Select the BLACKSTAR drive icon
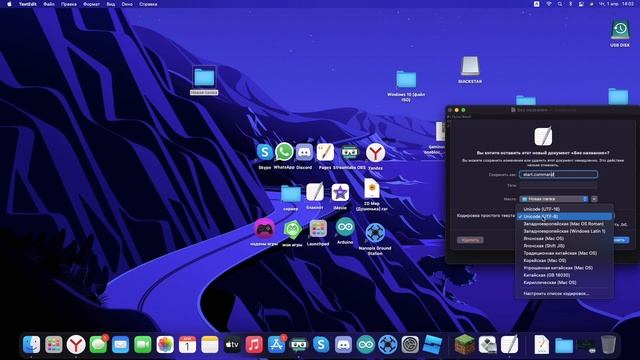 [470, 66]
